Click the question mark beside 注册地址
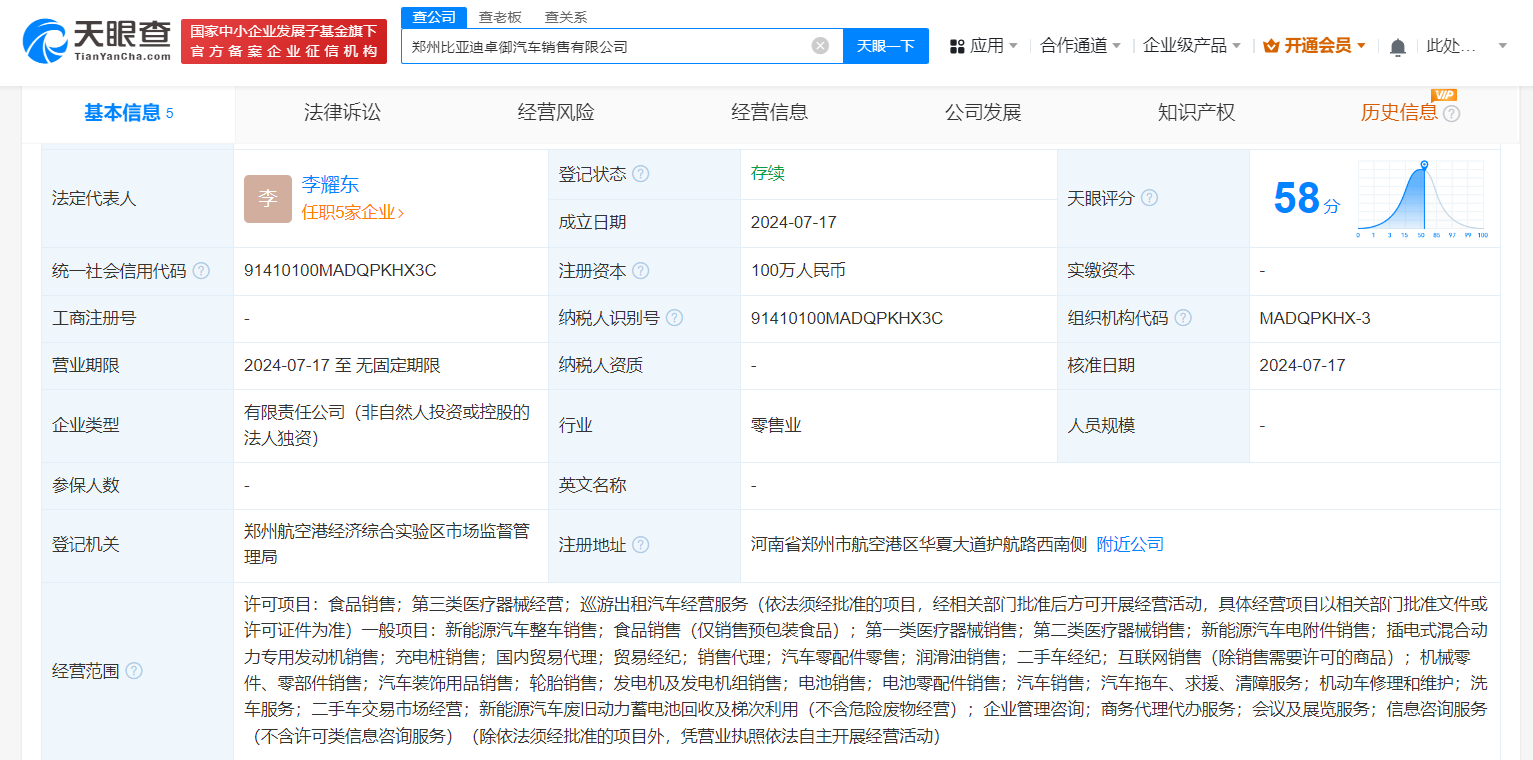The width and height of the screenshot is (1533, 760). (643, 545)
